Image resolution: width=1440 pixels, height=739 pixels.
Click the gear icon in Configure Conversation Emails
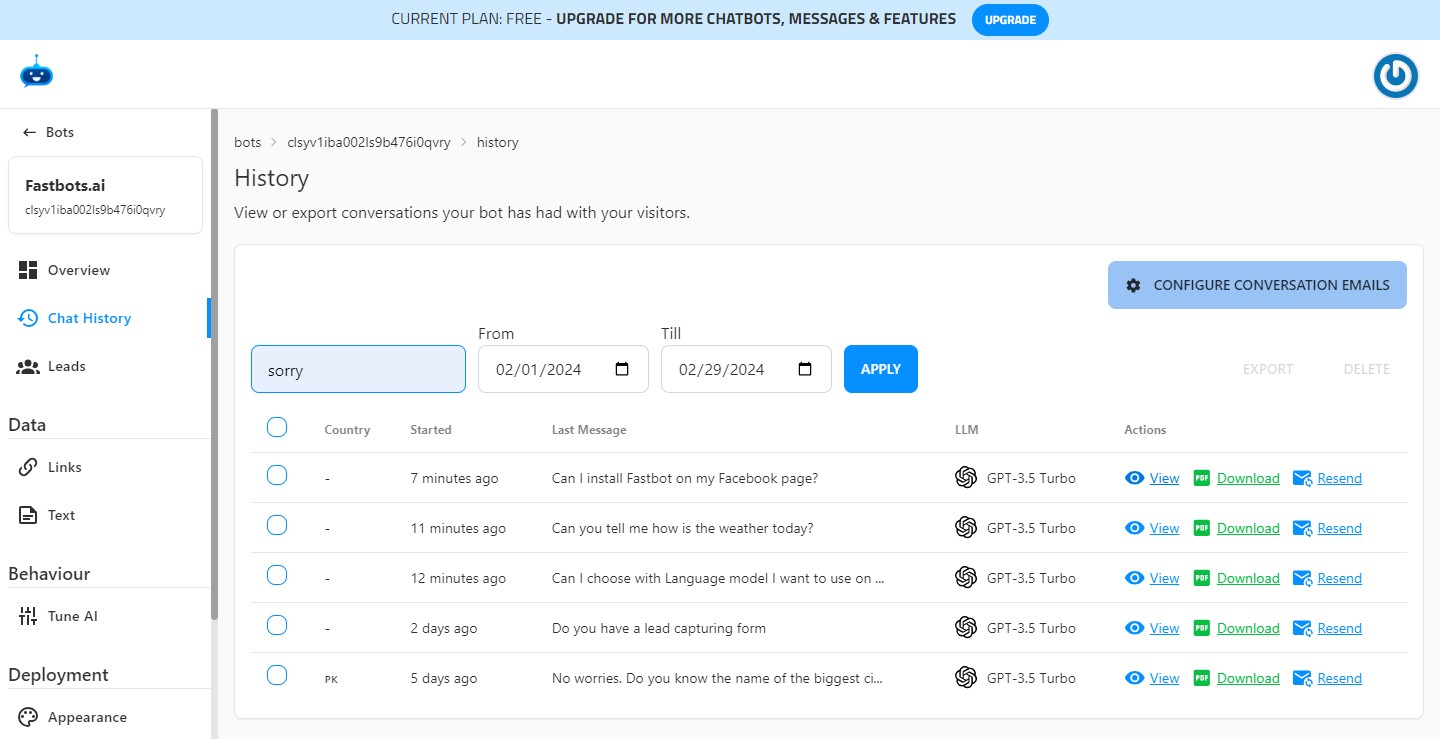(1133, 285)
